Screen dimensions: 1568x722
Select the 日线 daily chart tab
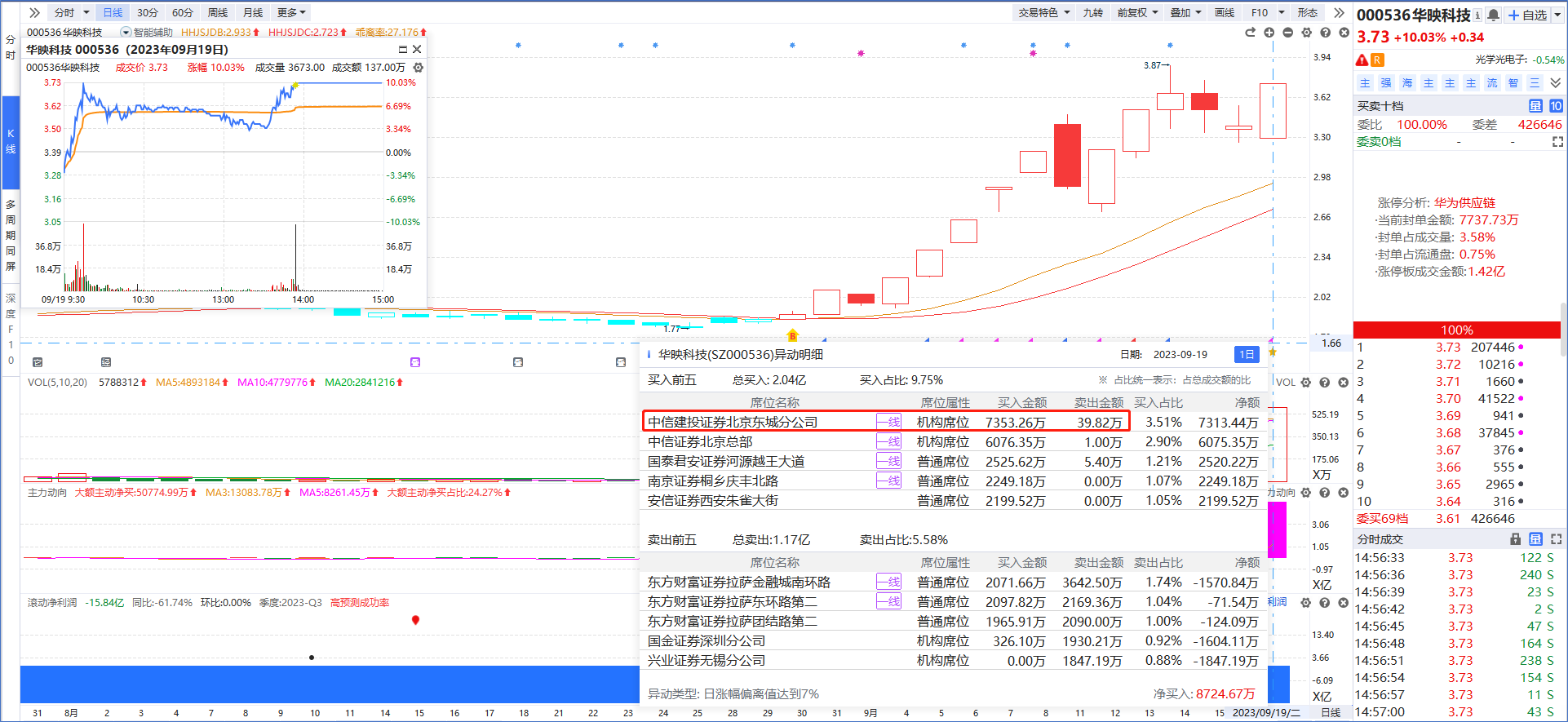coord(113,12)
